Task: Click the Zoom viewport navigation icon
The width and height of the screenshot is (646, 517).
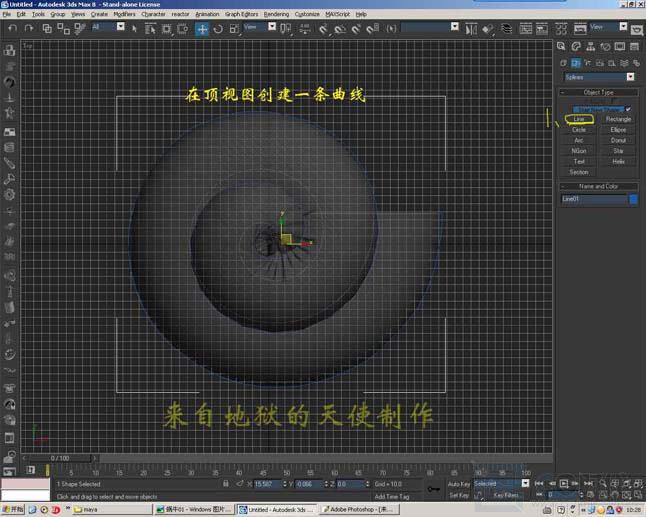Action: 603,484
